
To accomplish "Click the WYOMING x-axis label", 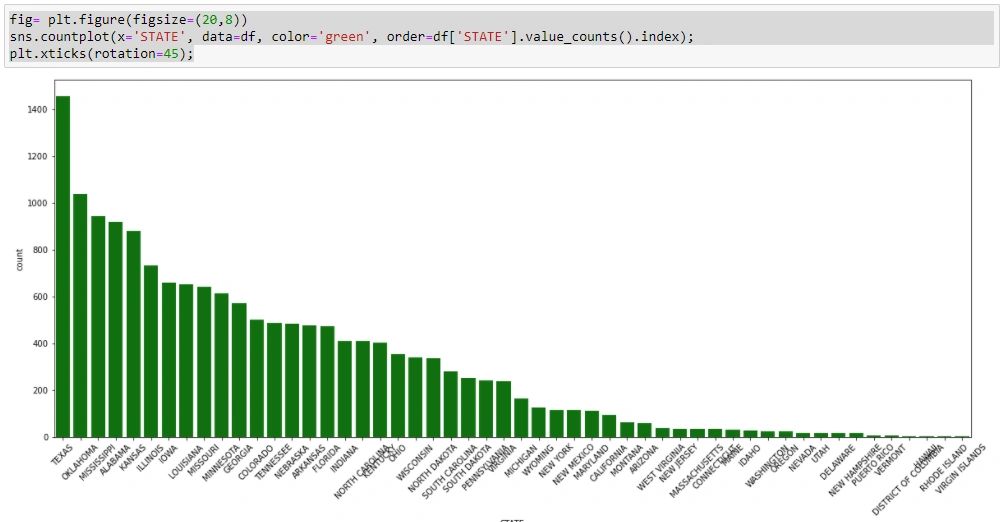I will pyautogui.click(x=538, y=459).
